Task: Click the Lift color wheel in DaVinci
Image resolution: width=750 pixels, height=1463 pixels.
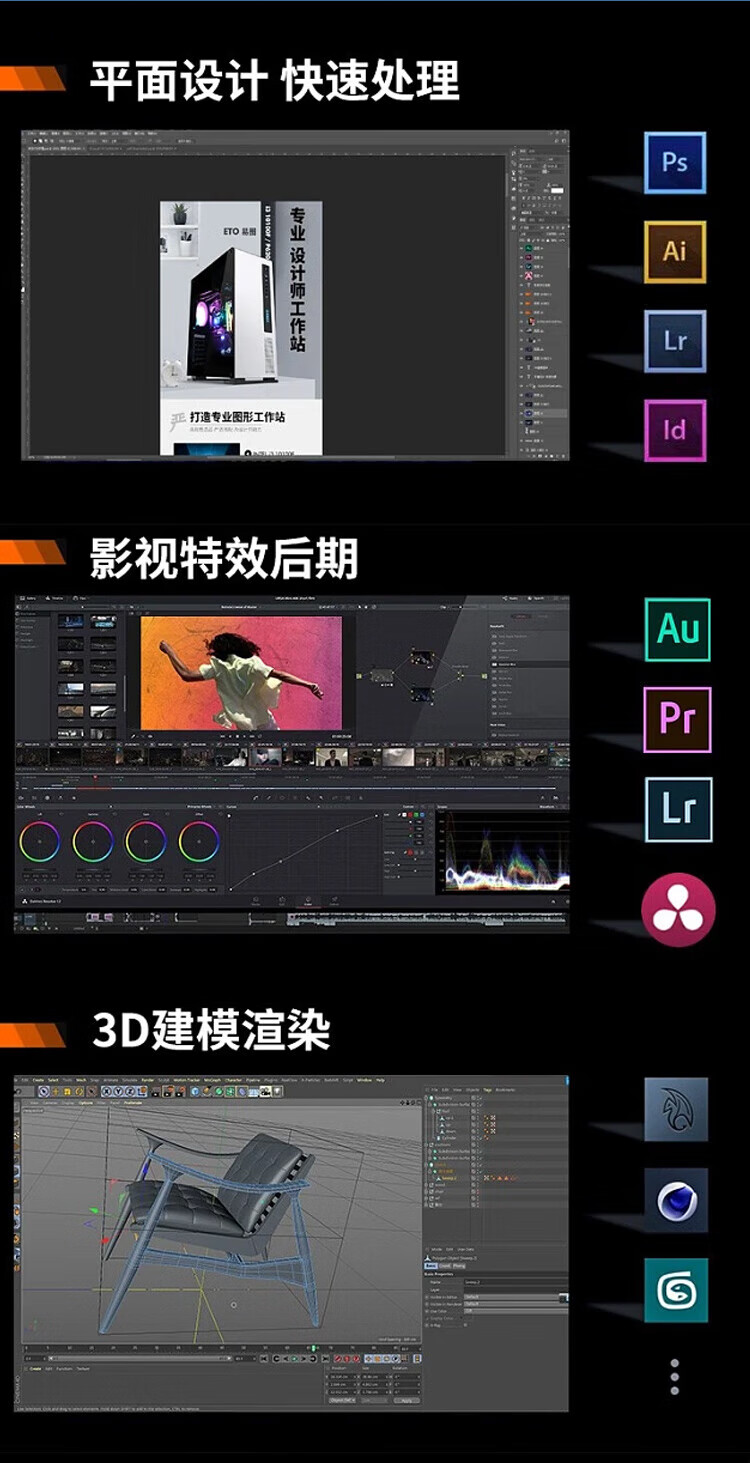Action: tap(38, 841)
